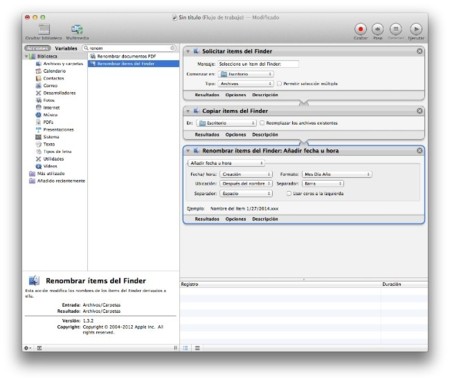Image resolution: width=450 pixels, height=382 pixels.
Task: Click Opciones in Solicitar ítems action
Action: click(235, 95)
